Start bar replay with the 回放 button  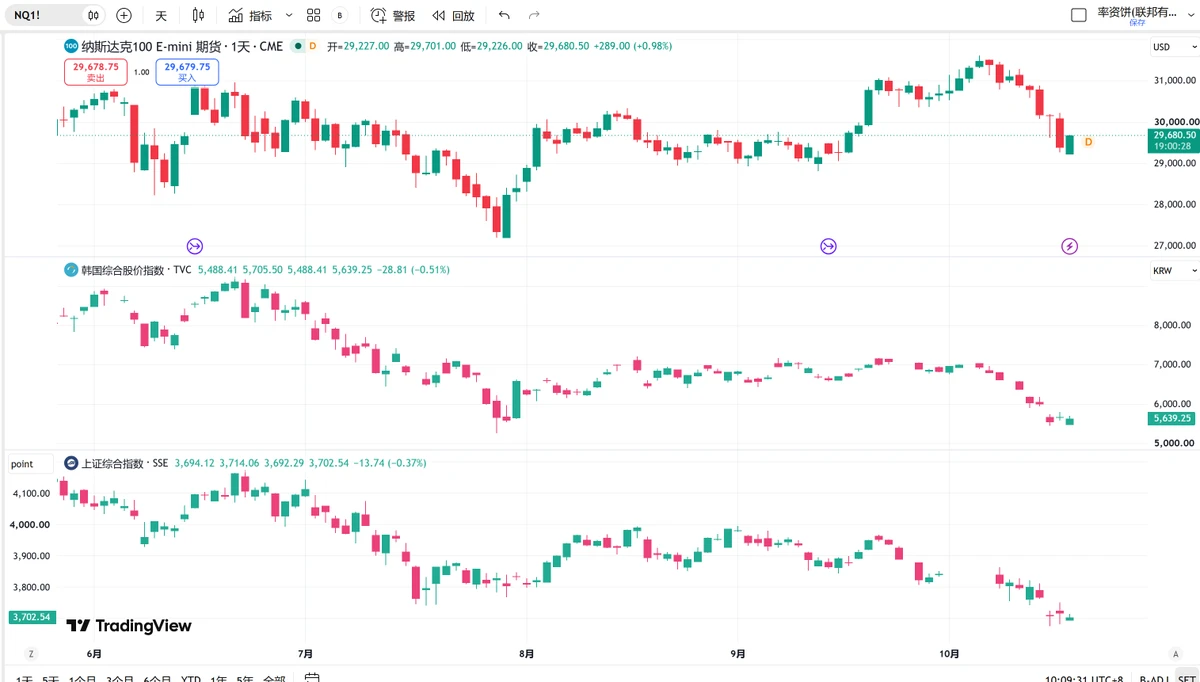pos(453,15)
